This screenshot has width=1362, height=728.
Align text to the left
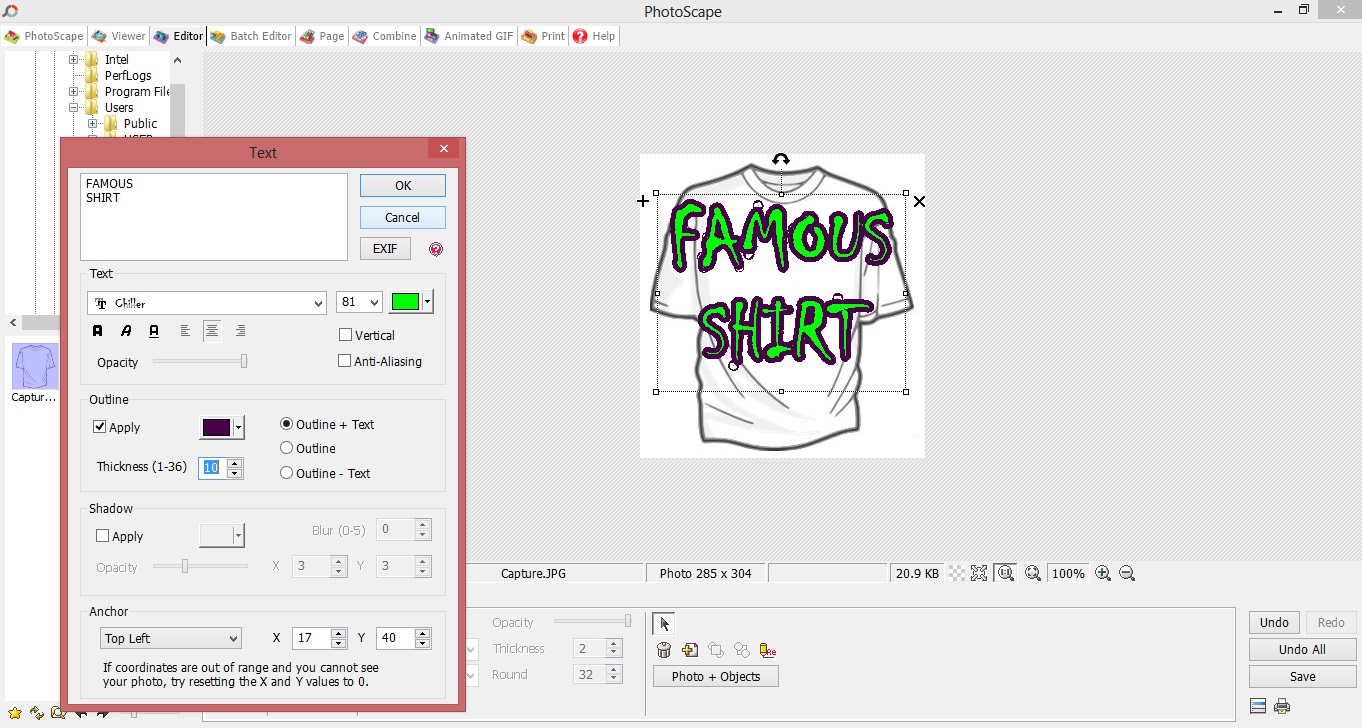(x=185, y=331)
